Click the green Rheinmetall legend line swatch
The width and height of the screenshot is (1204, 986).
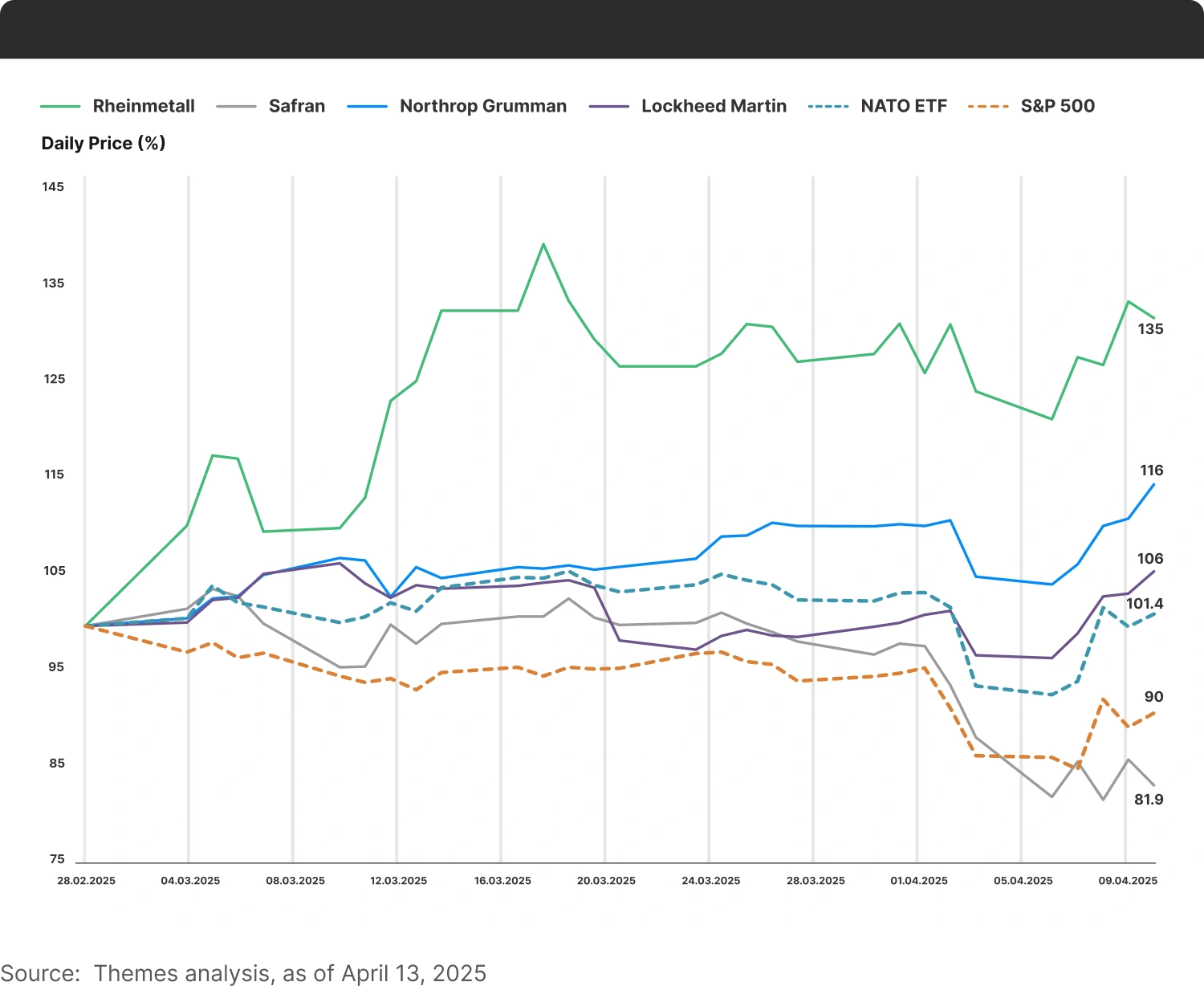coord(60,106)
